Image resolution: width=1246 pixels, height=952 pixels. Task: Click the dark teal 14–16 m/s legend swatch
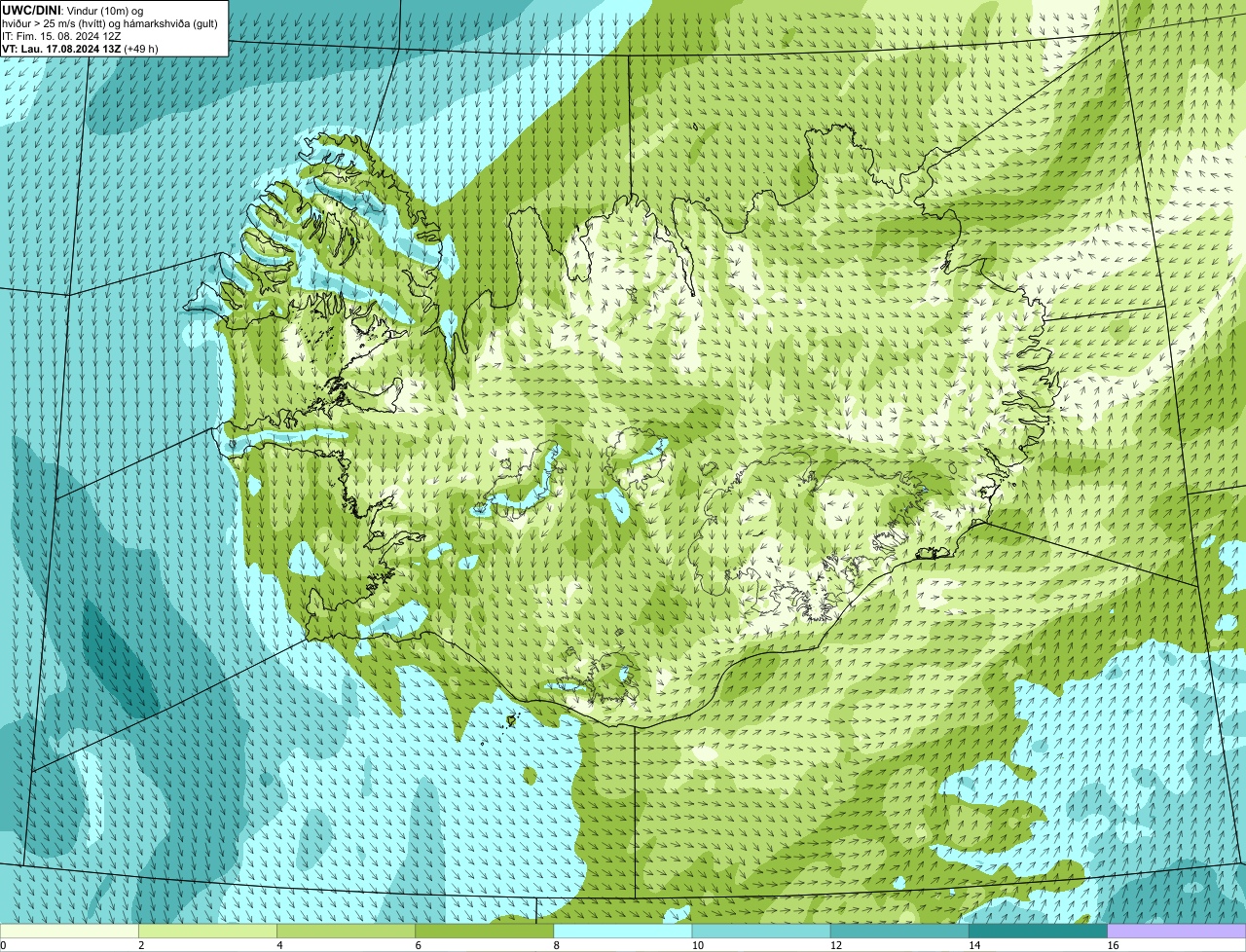pos(1039,931)
